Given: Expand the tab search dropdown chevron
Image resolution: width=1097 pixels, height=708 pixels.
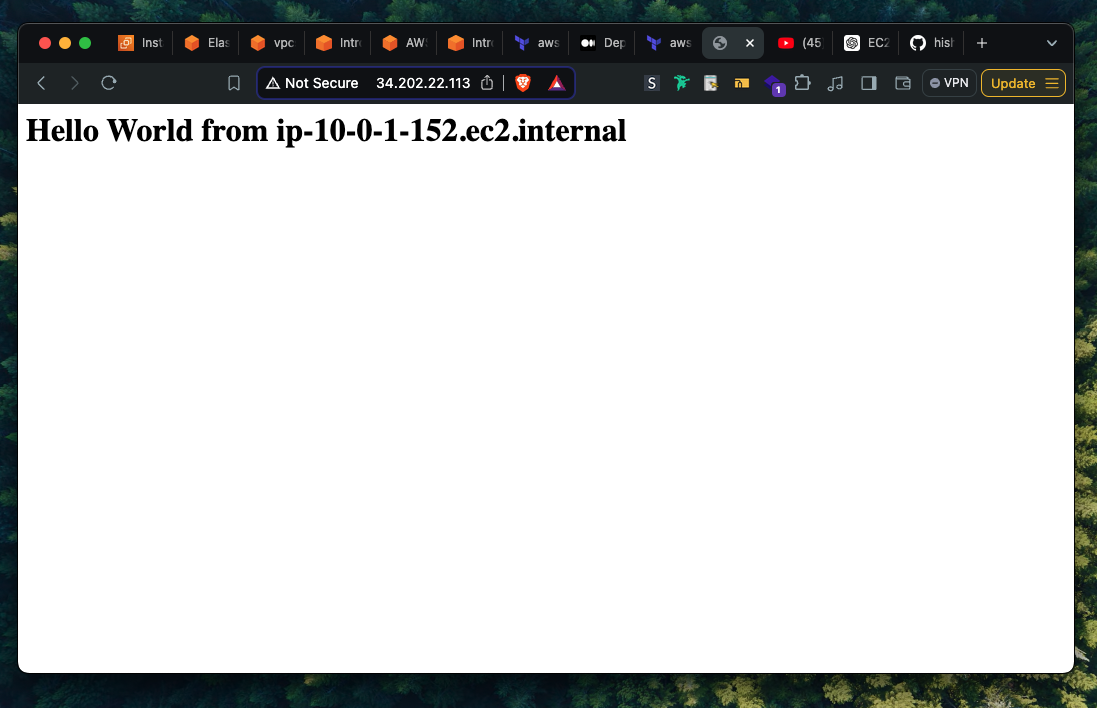Looking at the screenshot, I should click(x=1052, y=43).
